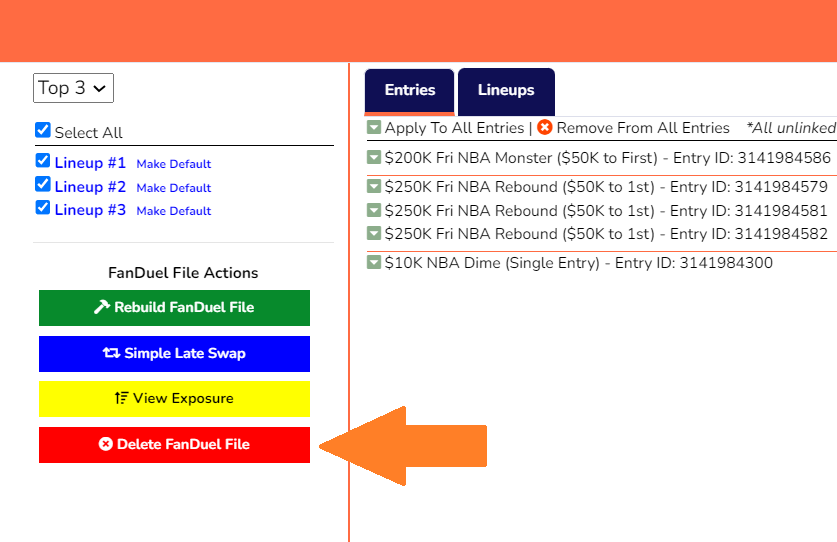
Task: Expand dropdown for Entry ID 3141984582
Action: click(374, 233)
